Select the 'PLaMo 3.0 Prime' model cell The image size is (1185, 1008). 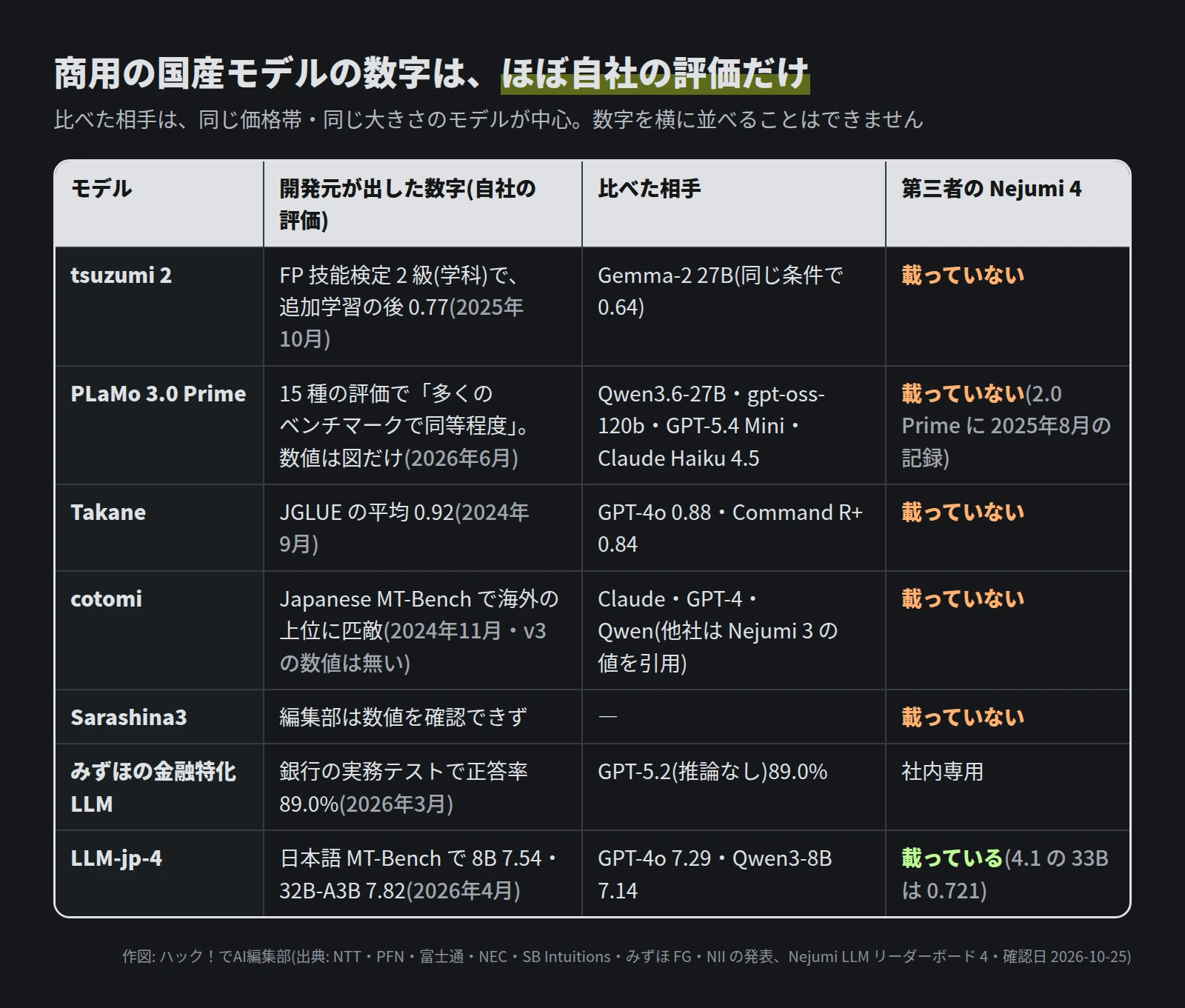[x=159, y=425]
